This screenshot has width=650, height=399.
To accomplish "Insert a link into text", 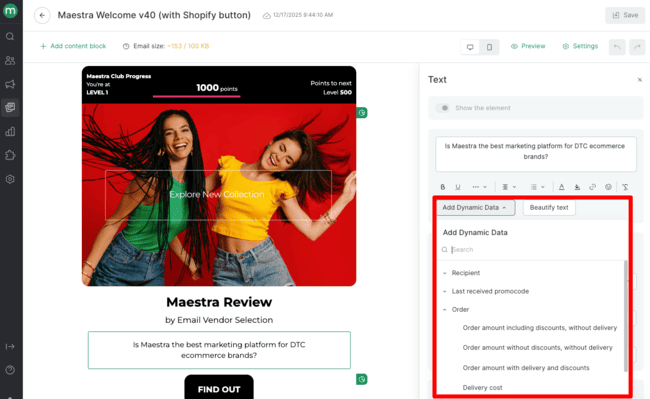I will [x=592, y=187].
